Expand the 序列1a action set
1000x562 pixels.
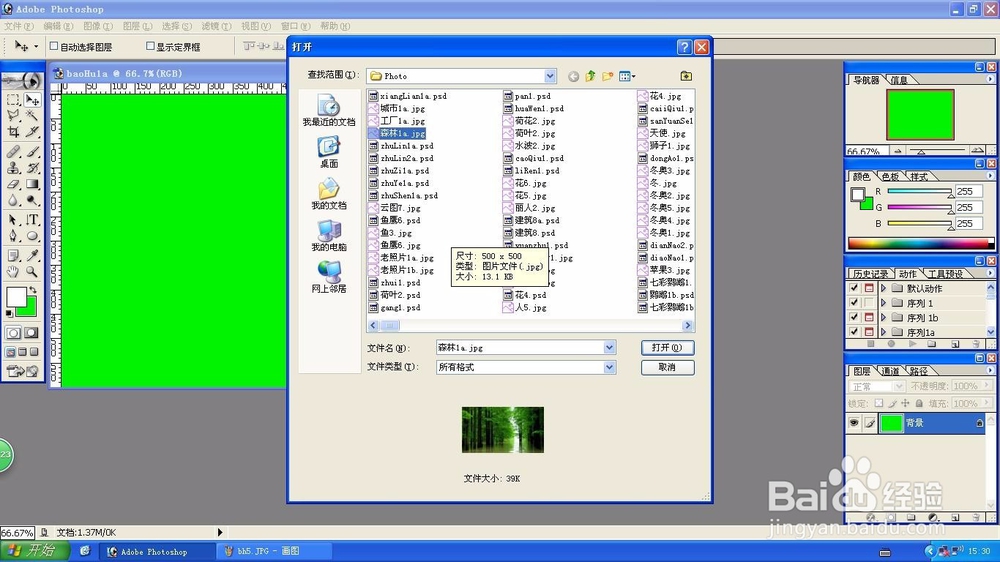883,332
